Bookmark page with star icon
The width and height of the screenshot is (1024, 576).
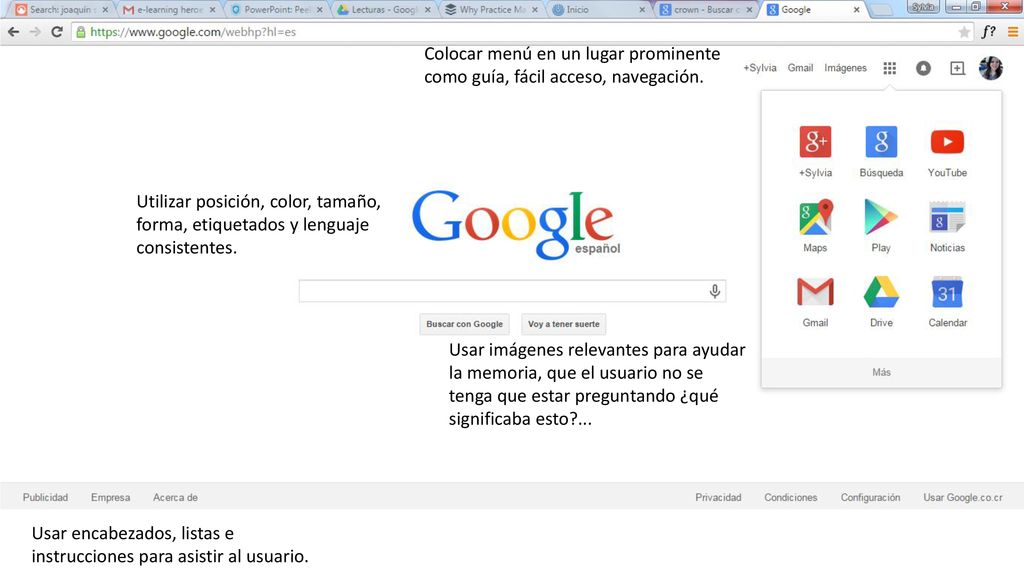[x=964, y=32]
